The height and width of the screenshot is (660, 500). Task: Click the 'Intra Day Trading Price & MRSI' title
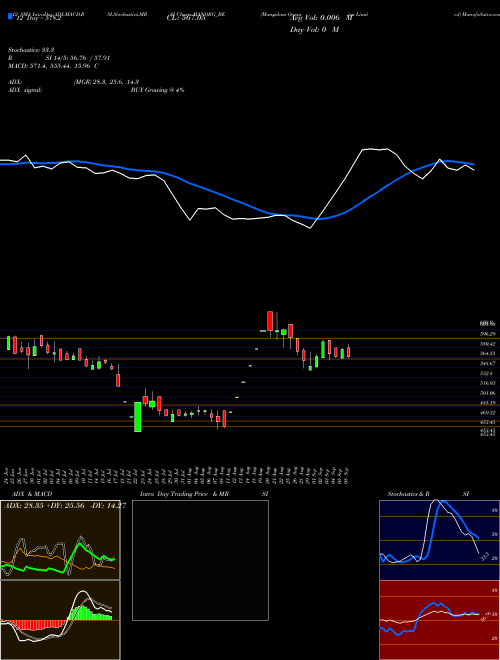click(204, 494)
